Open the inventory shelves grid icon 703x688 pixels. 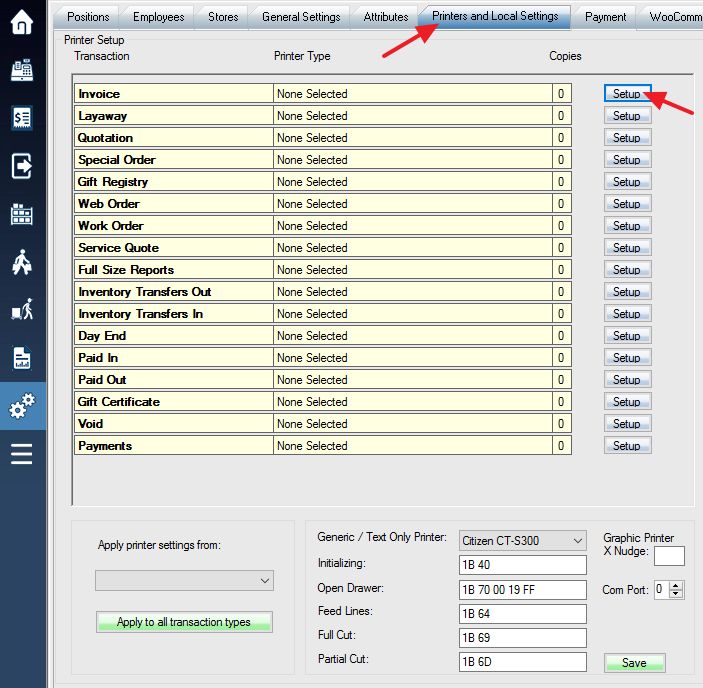(x=22, y=214)
